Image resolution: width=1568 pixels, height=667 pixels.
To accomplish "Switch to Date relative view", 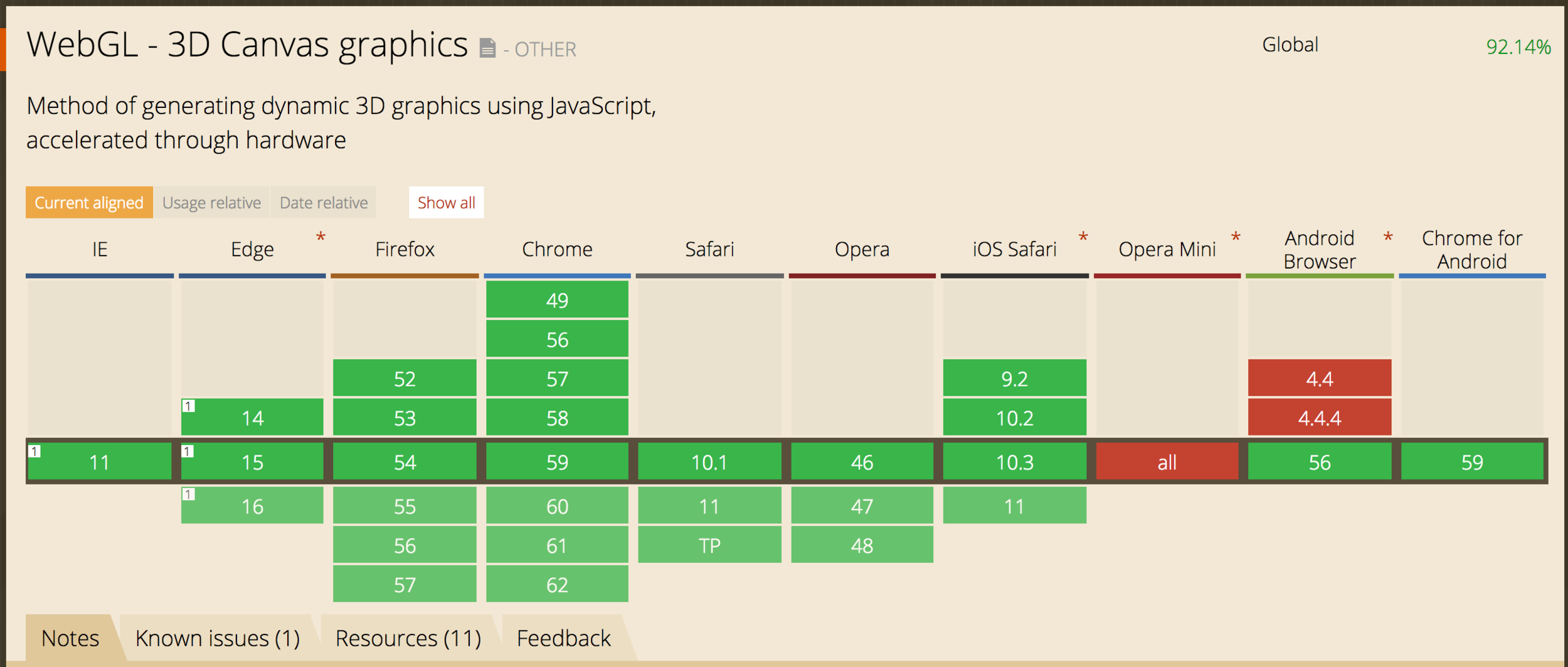I will 324,202.
